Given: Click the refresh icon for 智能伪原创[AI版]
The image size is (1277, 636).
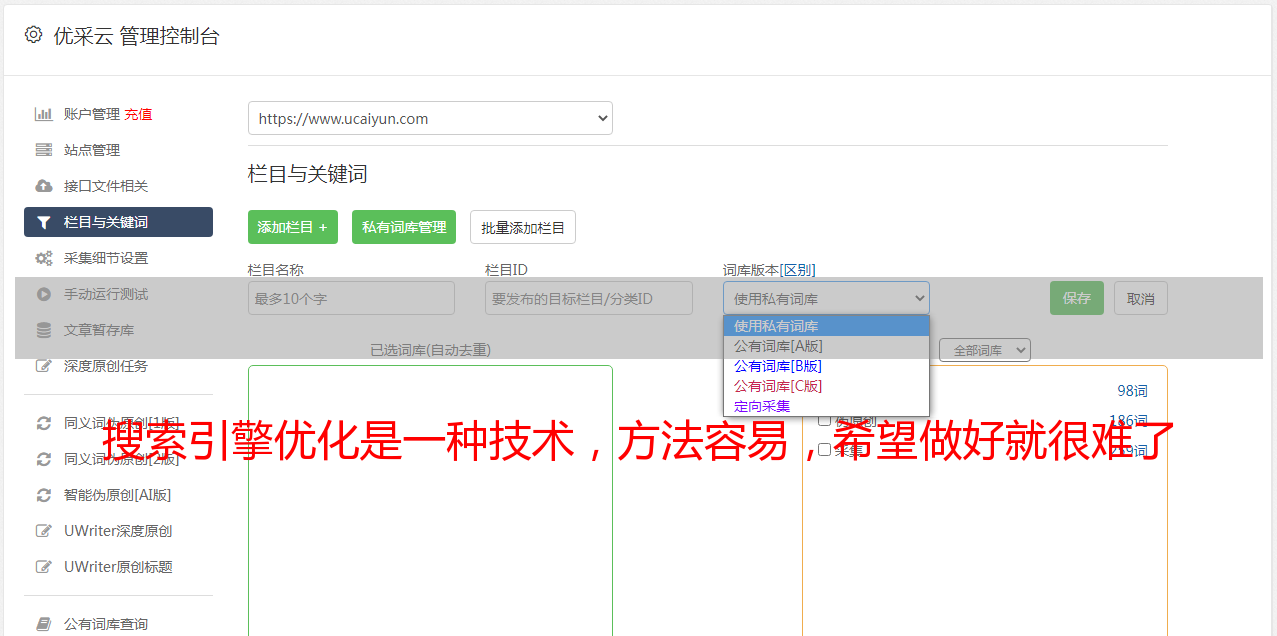Looking at the screenshot, I should (43, 495).
